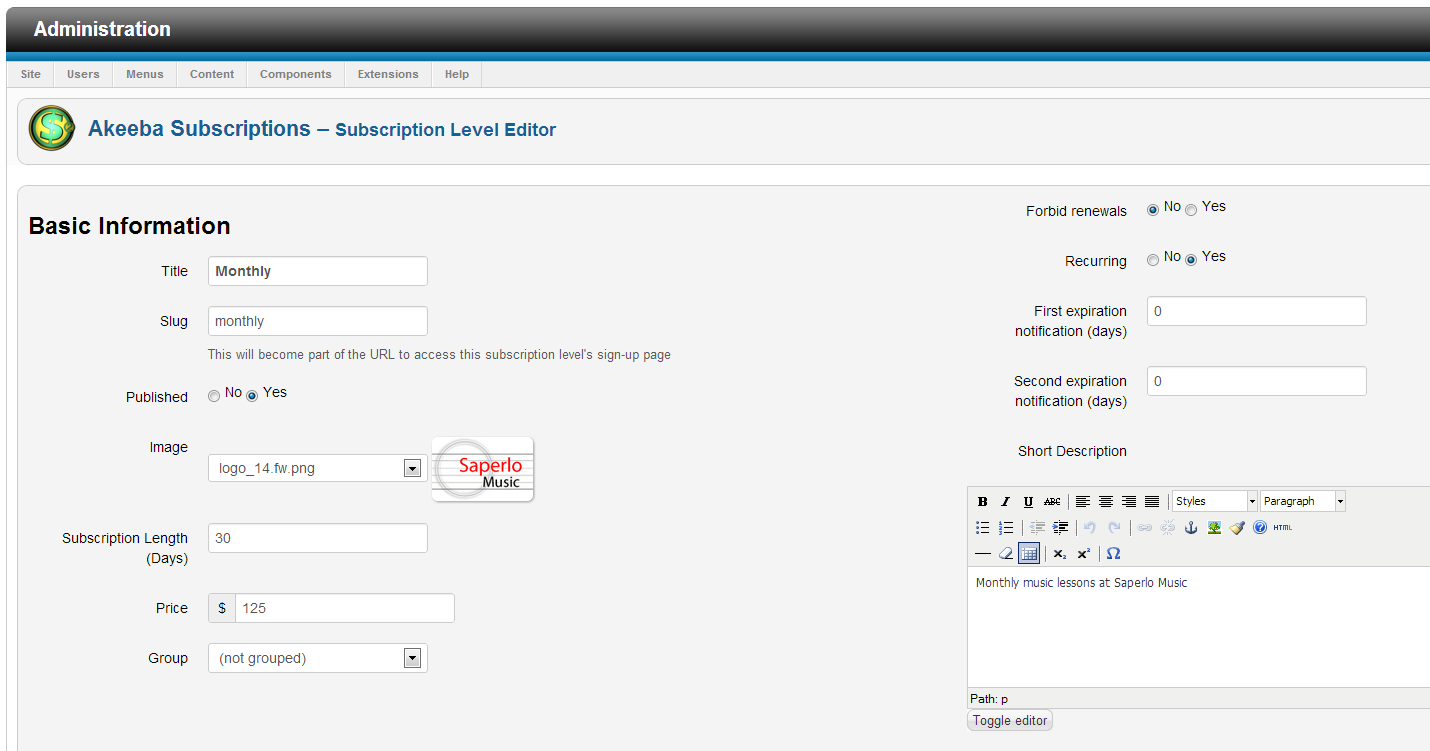The height and width of the screenshot is (751, 1430).
Task: Open the Extensions menu
Action: pyautogui.click(x=388, y=74)
